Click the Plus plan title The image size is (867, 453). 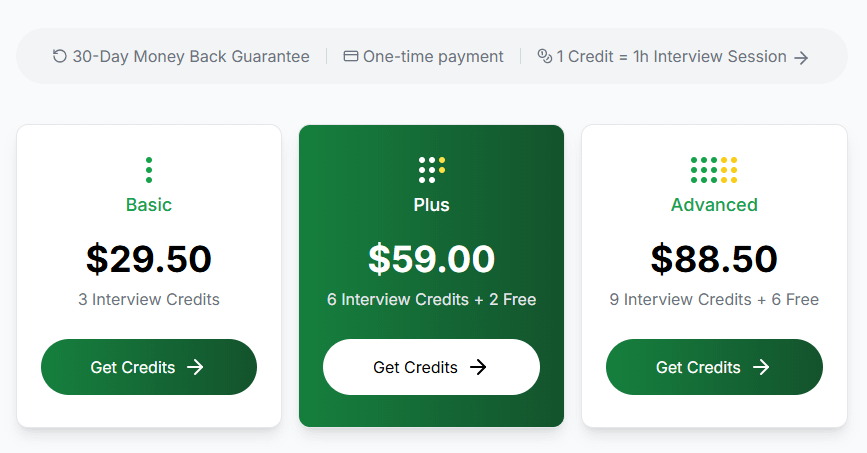point(431,205)
